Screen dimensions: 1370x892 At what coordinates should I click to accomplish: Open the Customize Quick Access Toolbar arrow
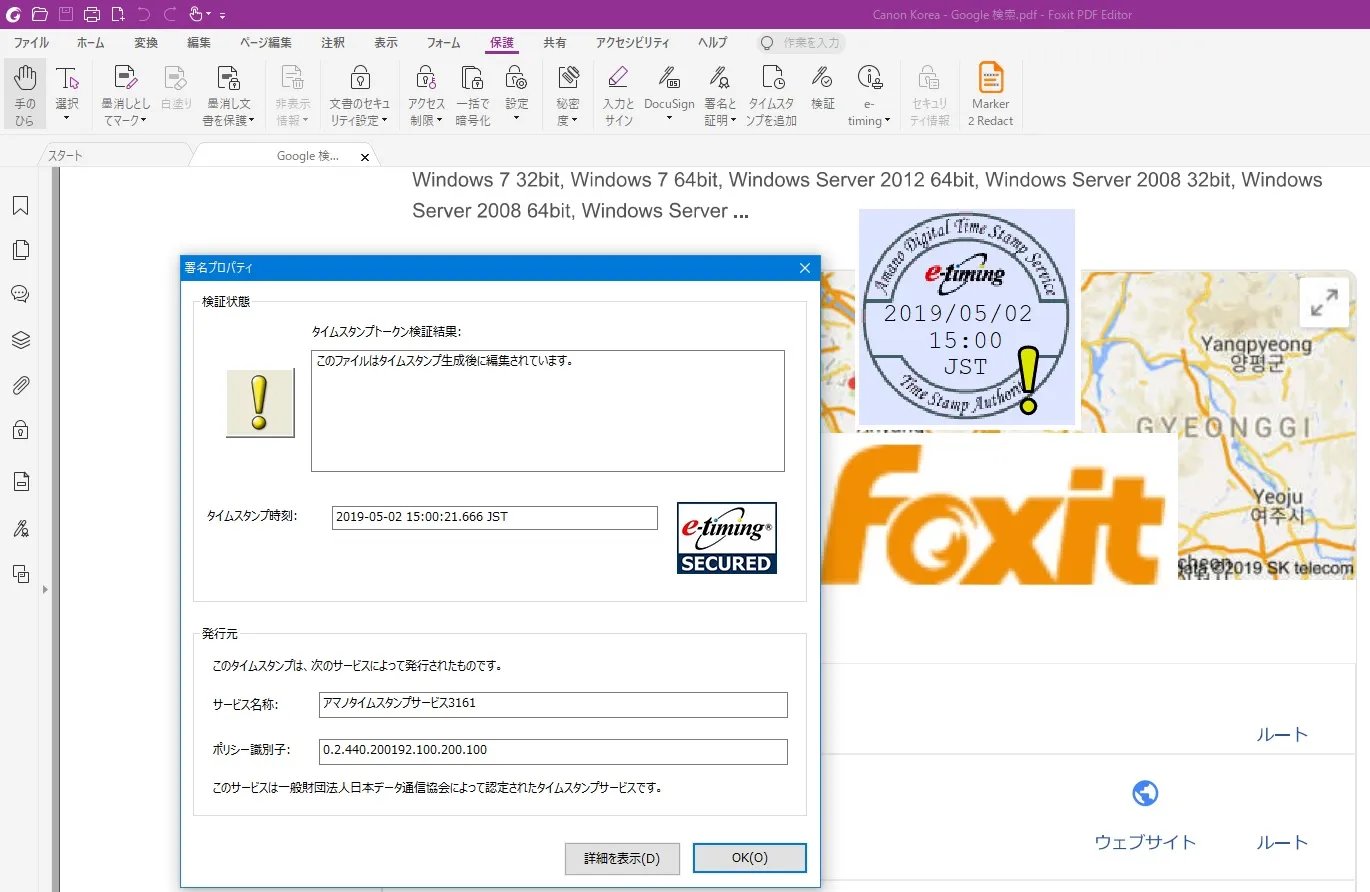(x=222, y=15)
